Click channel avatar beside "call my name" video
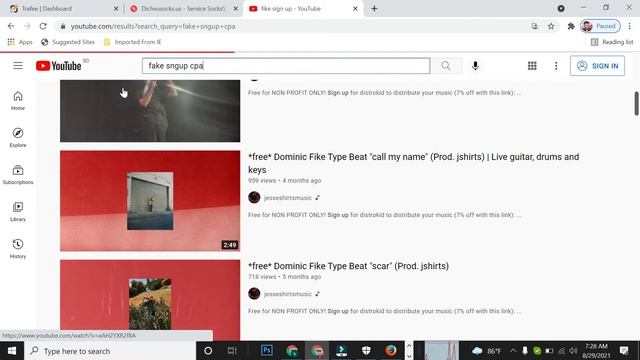This screenshot has height=360, width=640. pyautogui.click(x=254, y=198)
